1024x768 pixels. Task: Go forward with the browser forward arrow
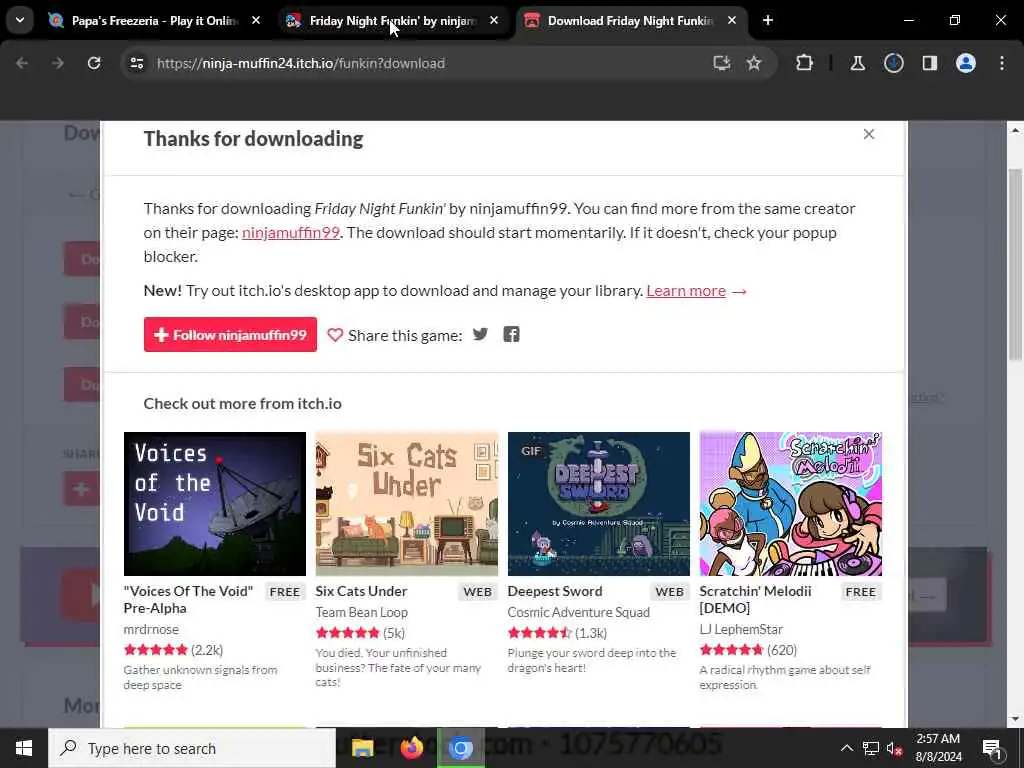(x=57, y=63)
